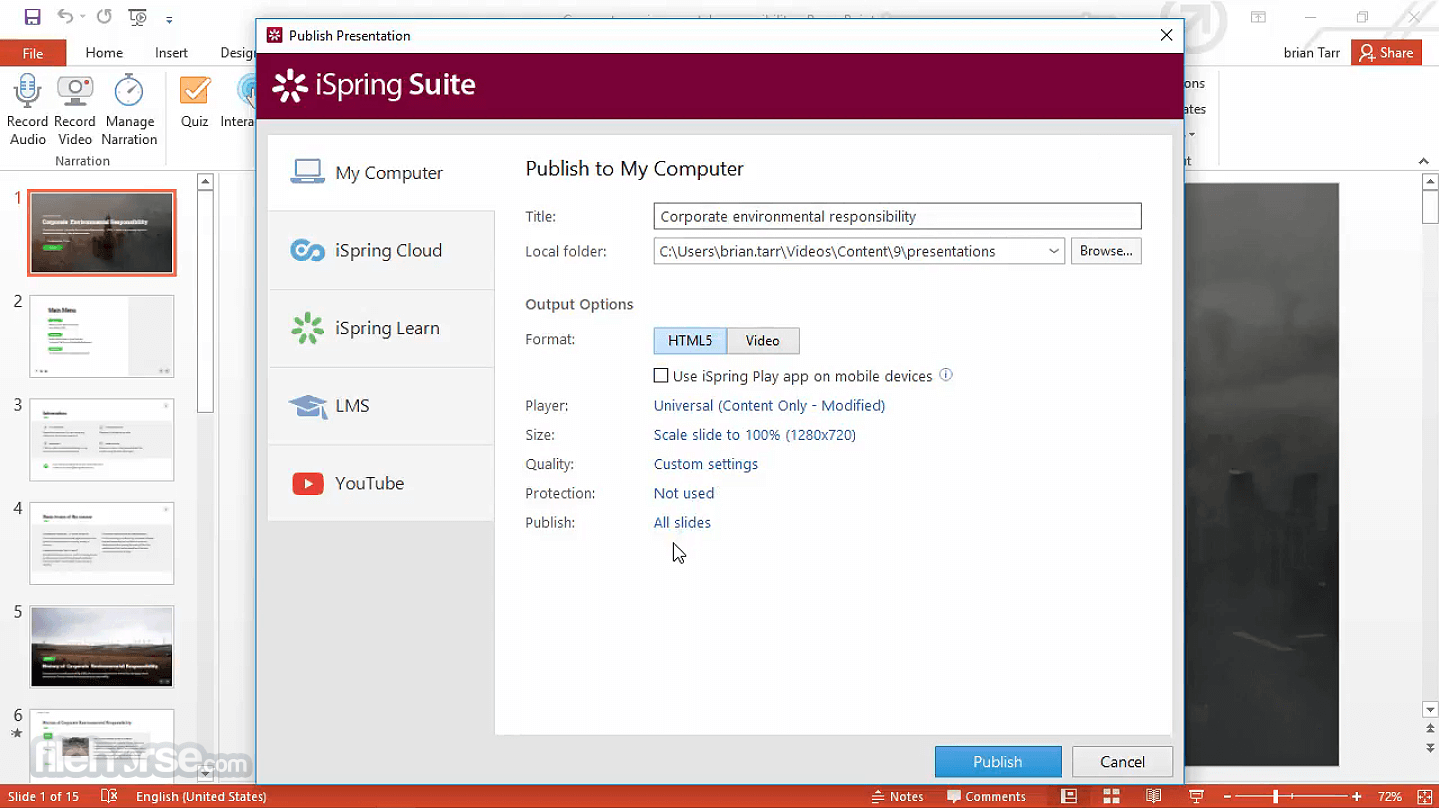Click Scale slide to 100% (1280x720) link
Screen dimensions: 1439x808
click(755, 435)
